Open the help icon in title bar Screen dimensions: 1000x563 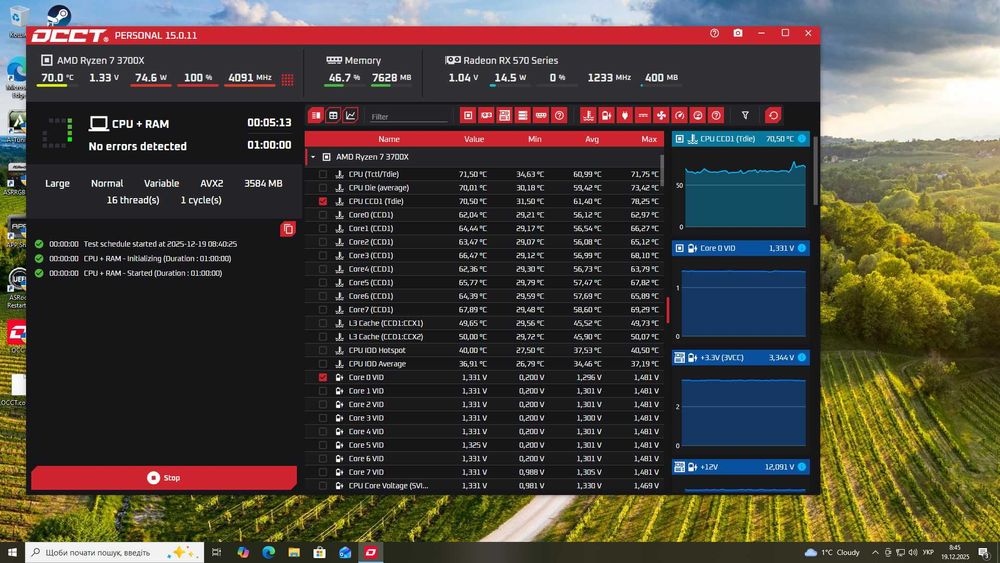click(714, 33)
